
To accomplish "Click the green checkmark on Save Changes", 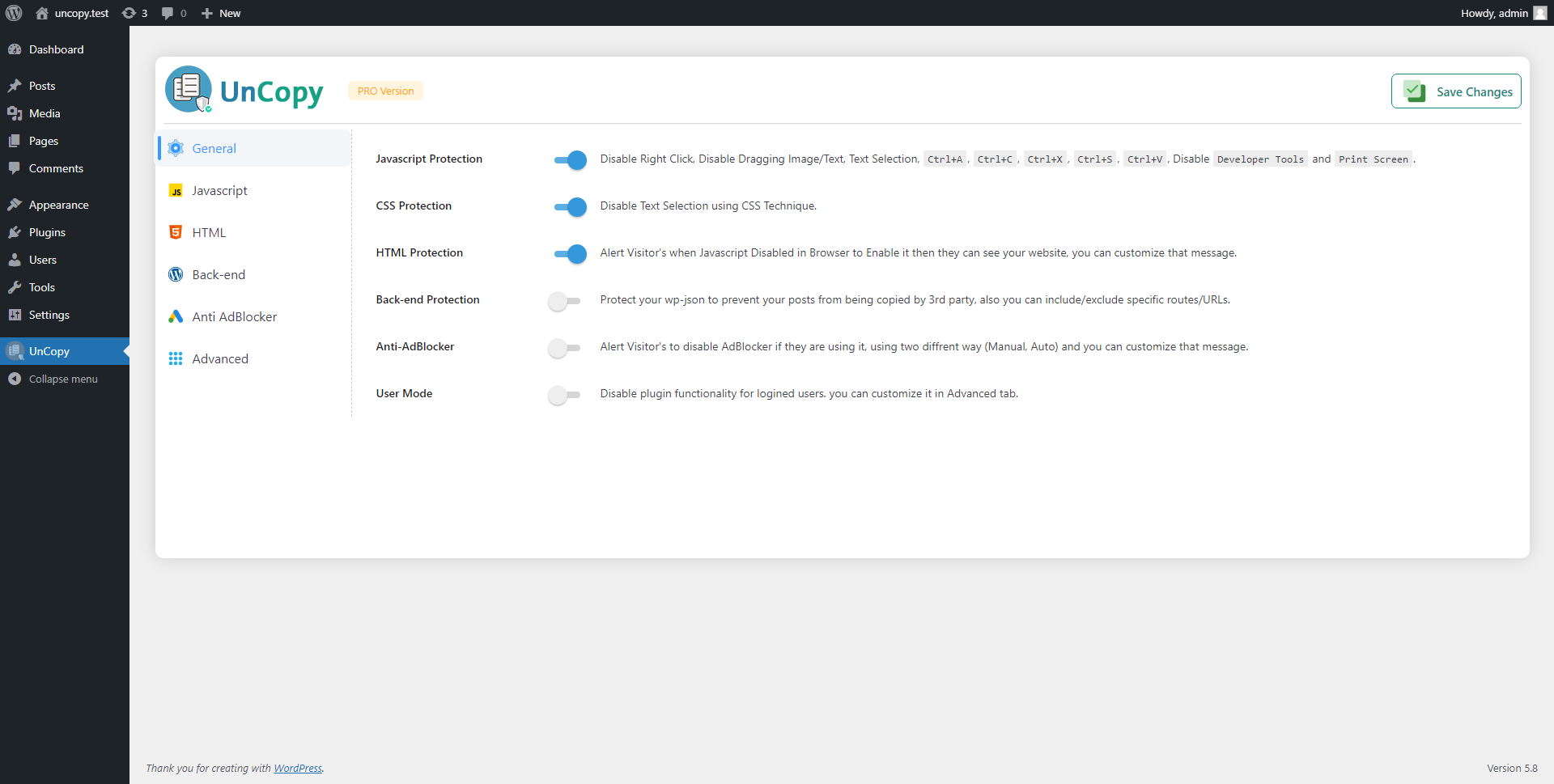I will 1415,91.
